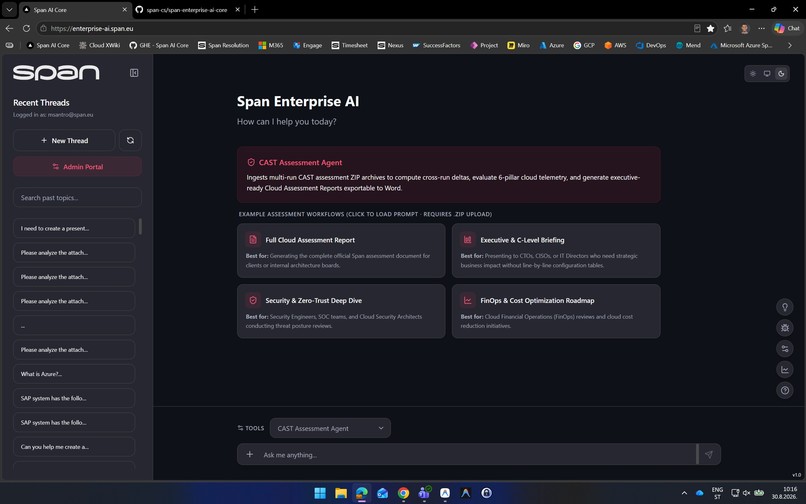Expand the bookmarks overflow chevron
Viewport: 806px width, 504px height.
coord(790,45)
